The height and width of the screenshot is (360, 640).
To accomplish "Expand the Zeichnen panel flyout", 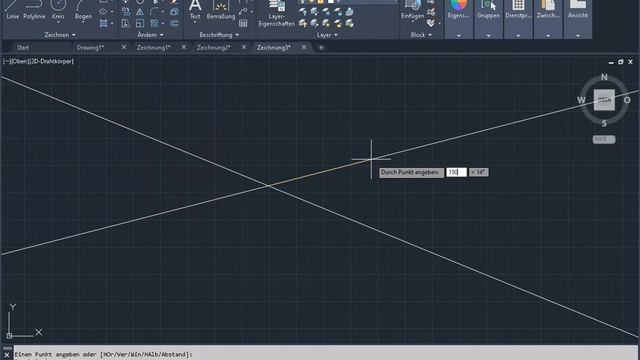I will [x=60, y=35].
